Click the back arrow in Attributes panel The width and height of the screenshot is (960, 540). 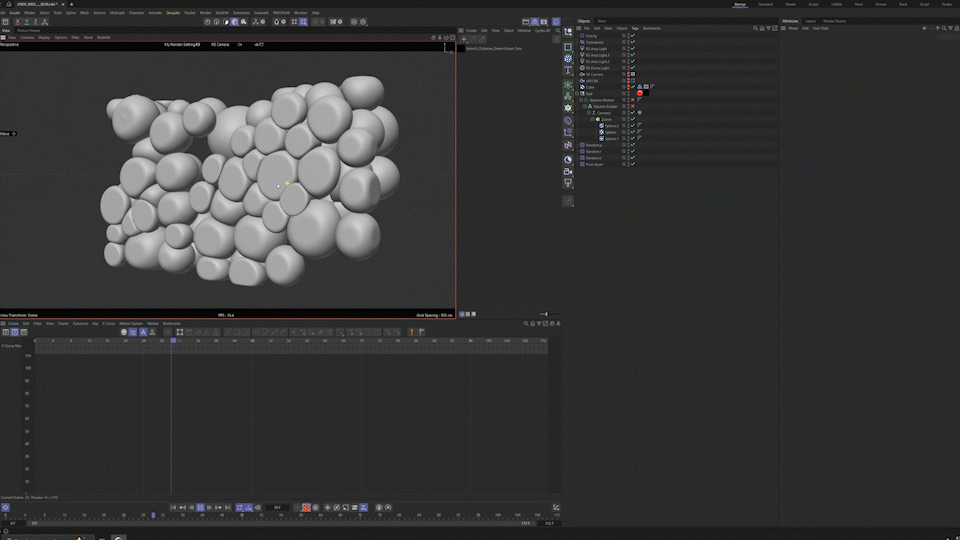924,28
